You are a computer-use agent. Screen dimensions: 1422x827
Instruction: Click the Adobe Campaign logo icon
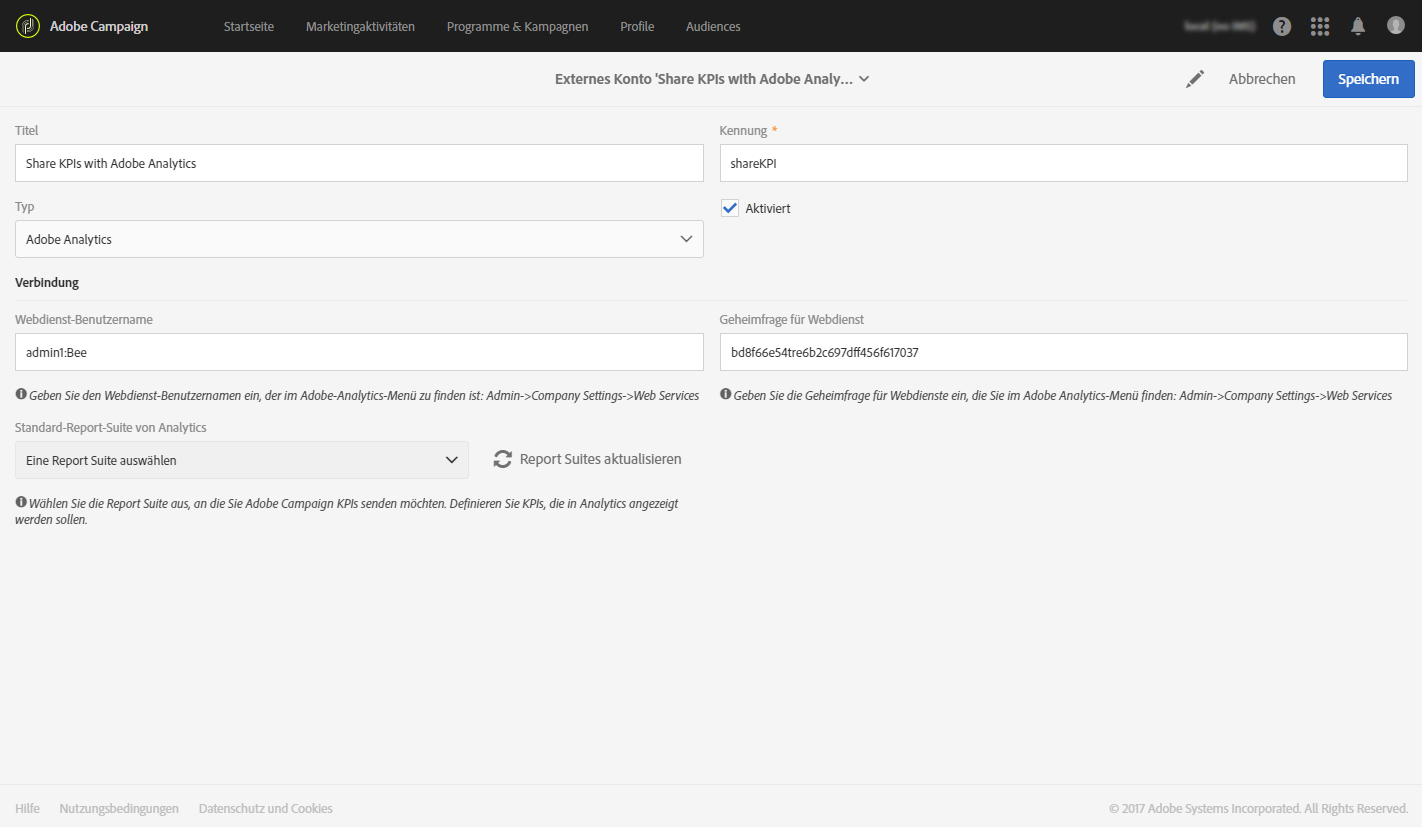(x=27, y=26)
